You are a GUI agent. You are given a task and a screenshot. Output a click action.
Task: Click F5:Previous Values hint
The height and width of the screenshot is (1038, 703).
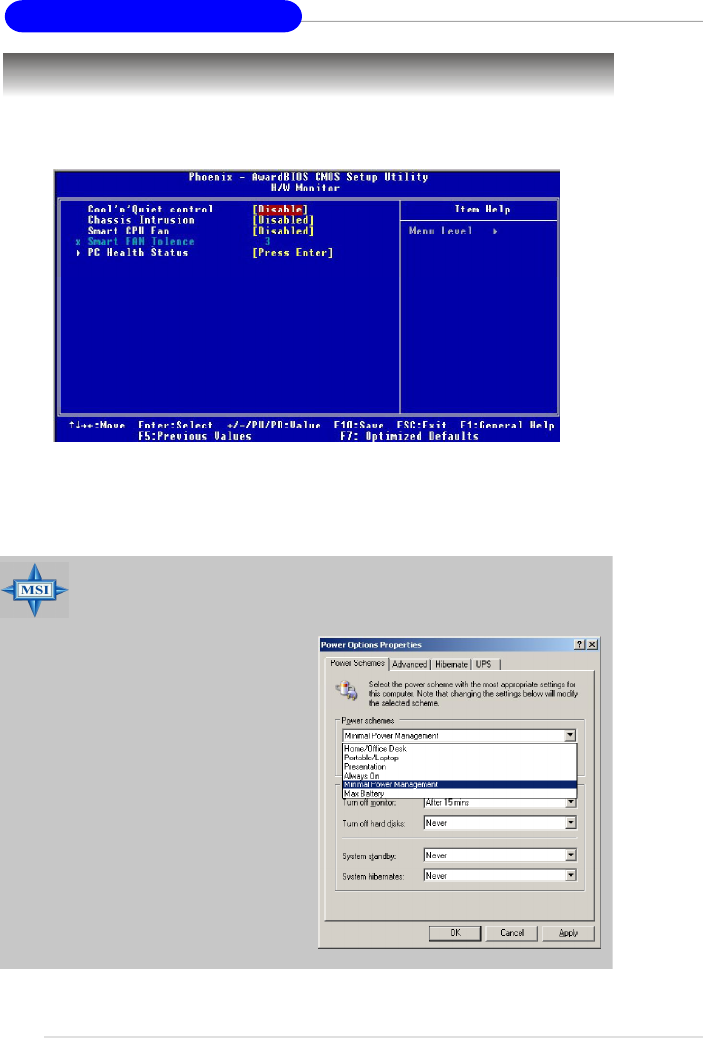[195, 436]
